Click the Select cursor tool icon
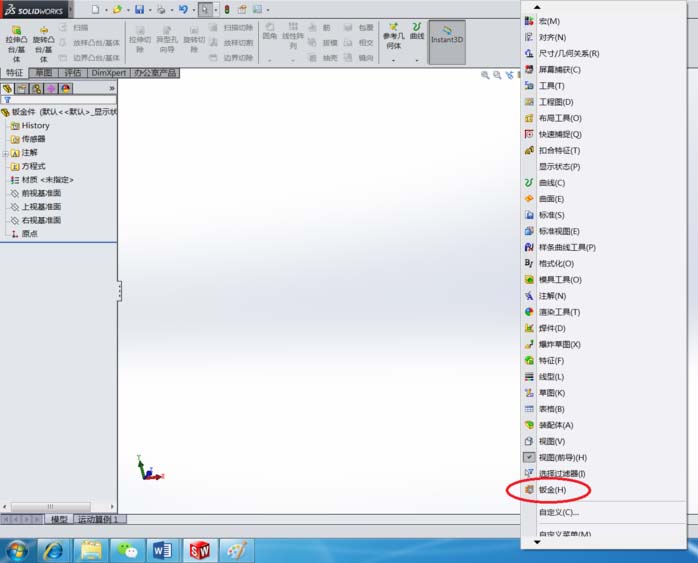This screenshot has height=563, width=698. coord(205,9)
